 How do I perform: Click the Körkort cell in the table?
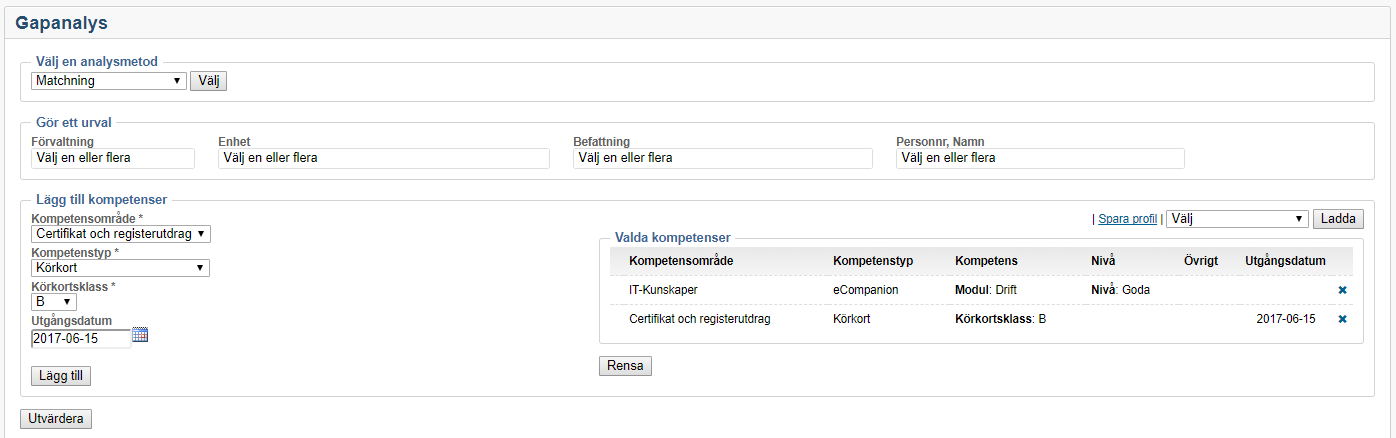tap(853, 319)
